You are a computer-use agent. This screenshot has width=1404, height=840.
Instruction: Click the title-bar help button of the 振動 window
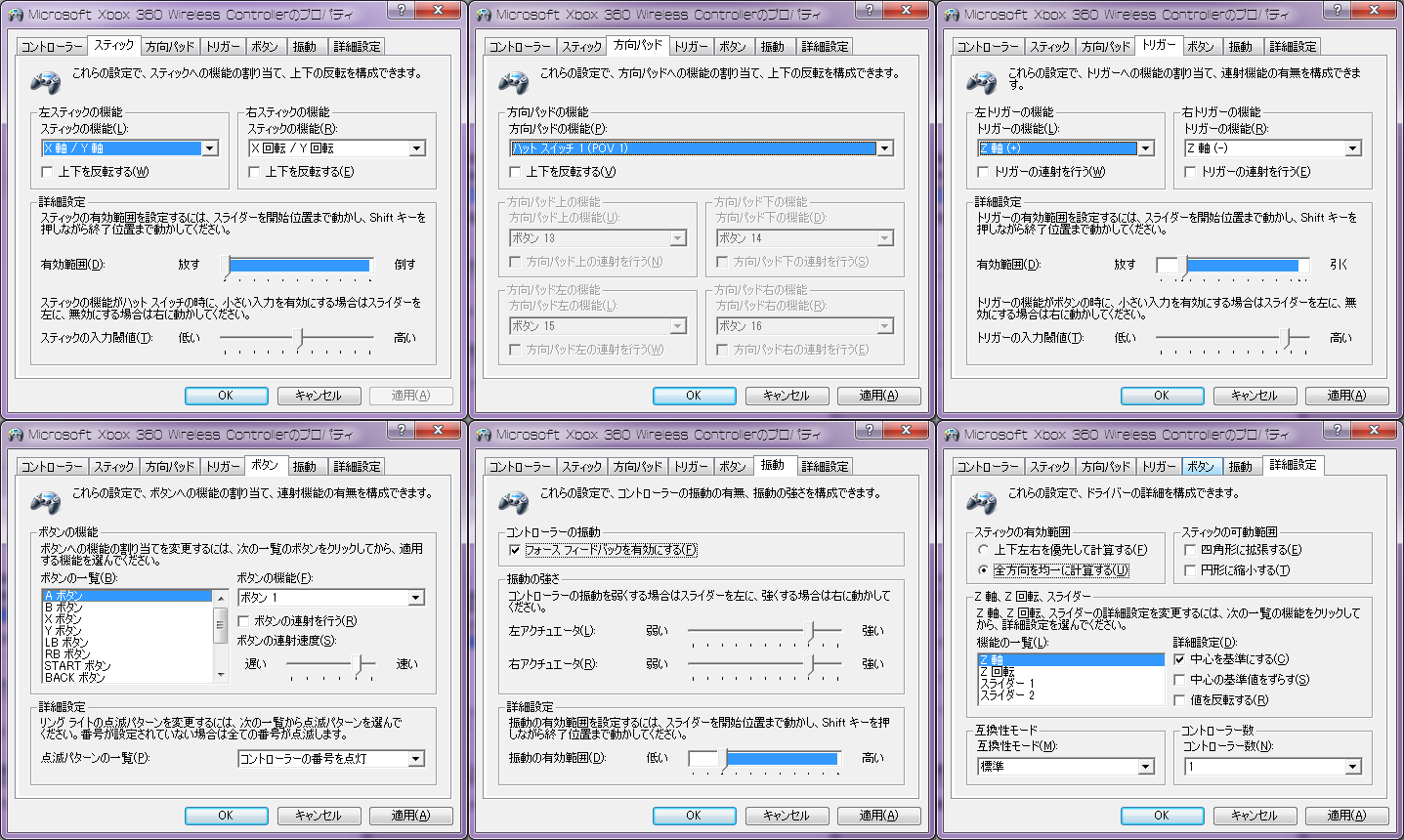click(x=869, y=431)
